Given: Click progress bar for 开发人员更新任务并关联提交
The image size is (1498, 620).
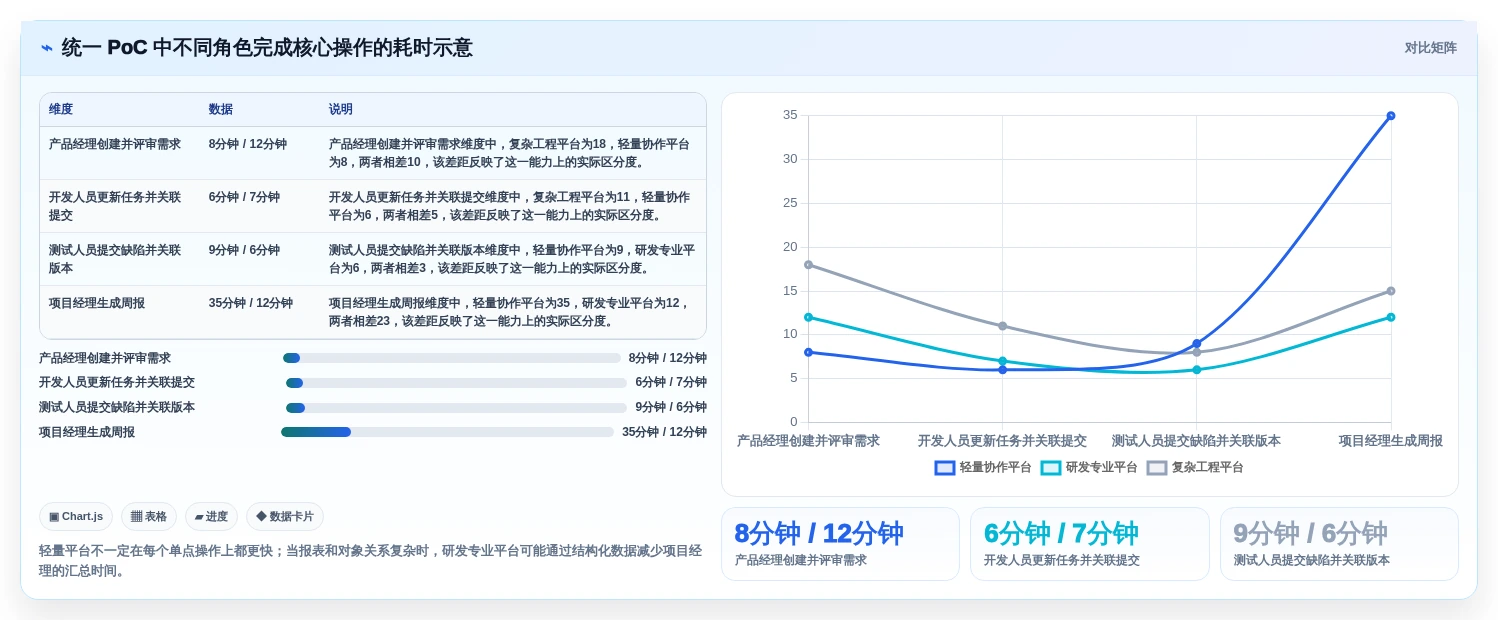Looking at the screenshot, I should pos(456,383).
